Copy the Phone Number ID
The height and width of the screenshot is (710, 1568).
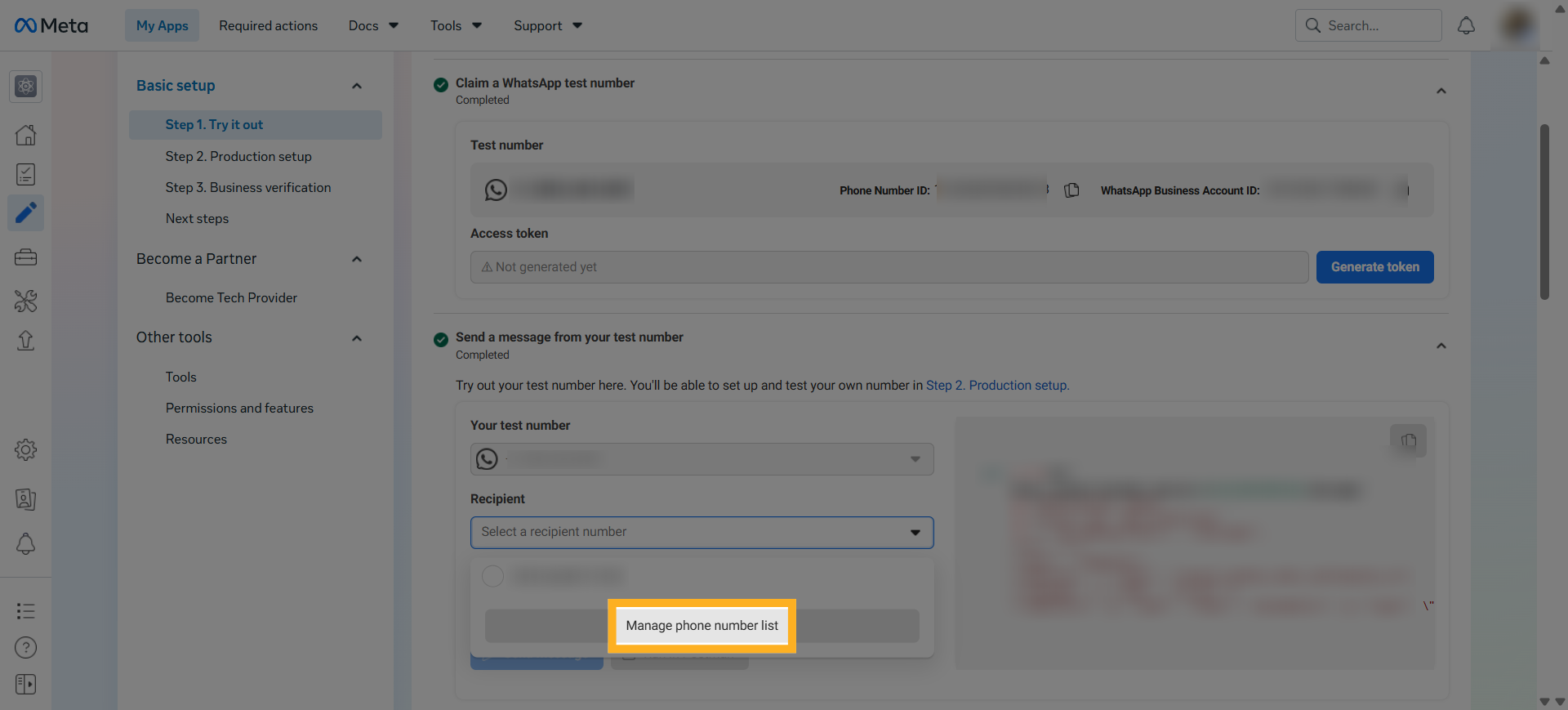pos(1071,190)
